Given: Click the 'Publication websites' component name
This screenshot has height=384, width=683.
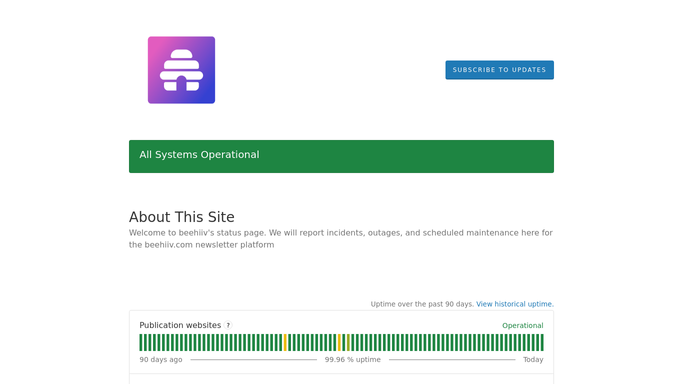Looking at the screenshot, I should click(180, 325).
